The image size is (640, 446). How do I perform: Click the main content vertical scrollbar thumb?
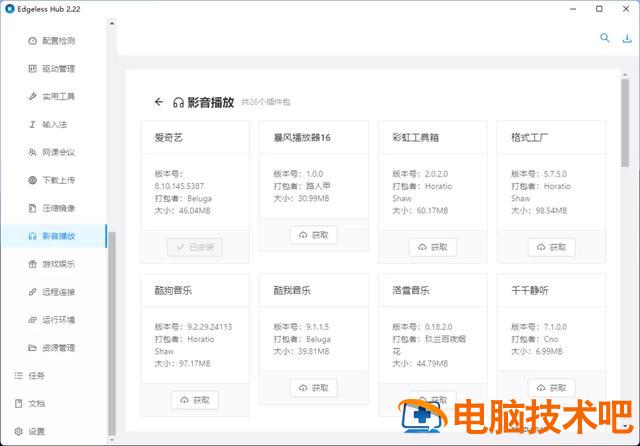[625, 122]
